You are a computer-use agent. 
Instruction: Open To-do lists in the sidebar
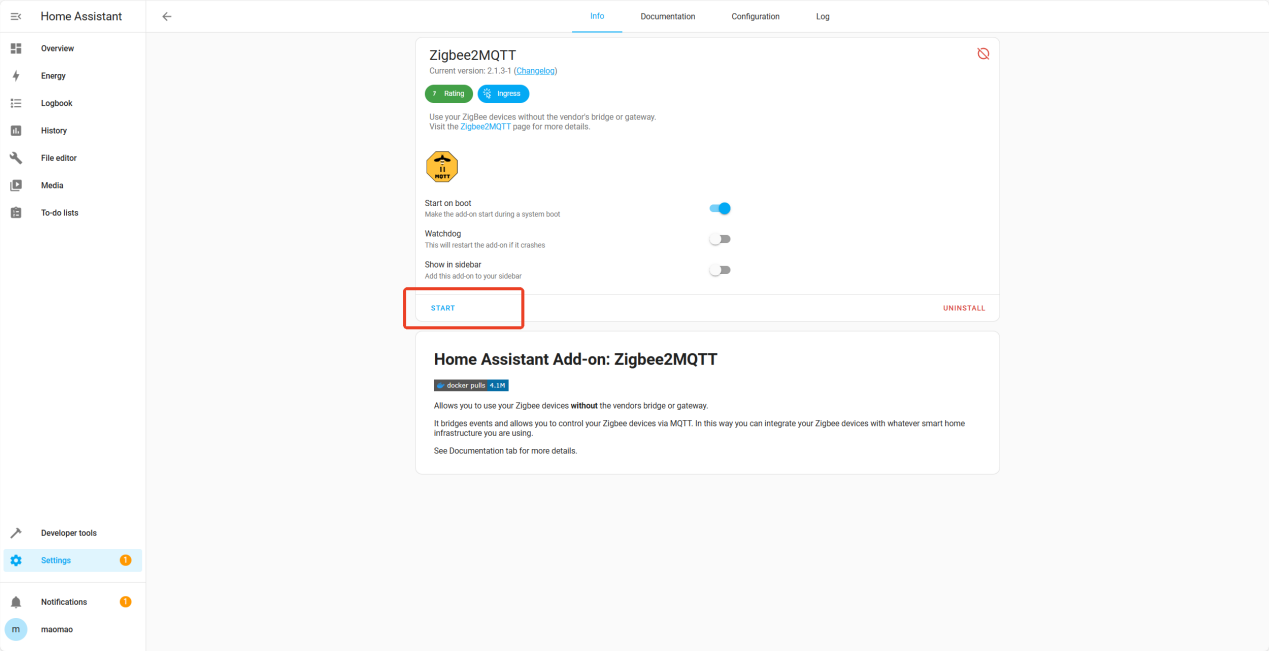(x=73, y=213)
